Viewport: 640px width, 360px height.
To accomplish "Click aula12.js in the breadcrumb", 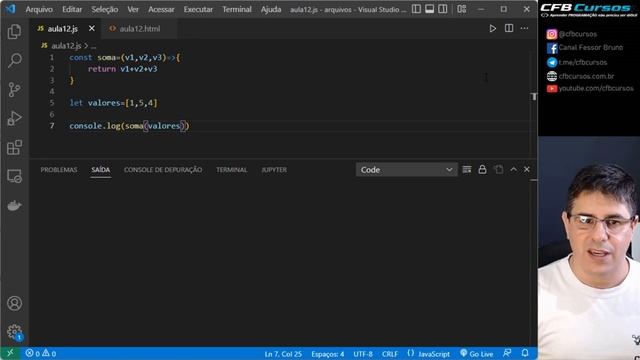I will pos(66,46).
